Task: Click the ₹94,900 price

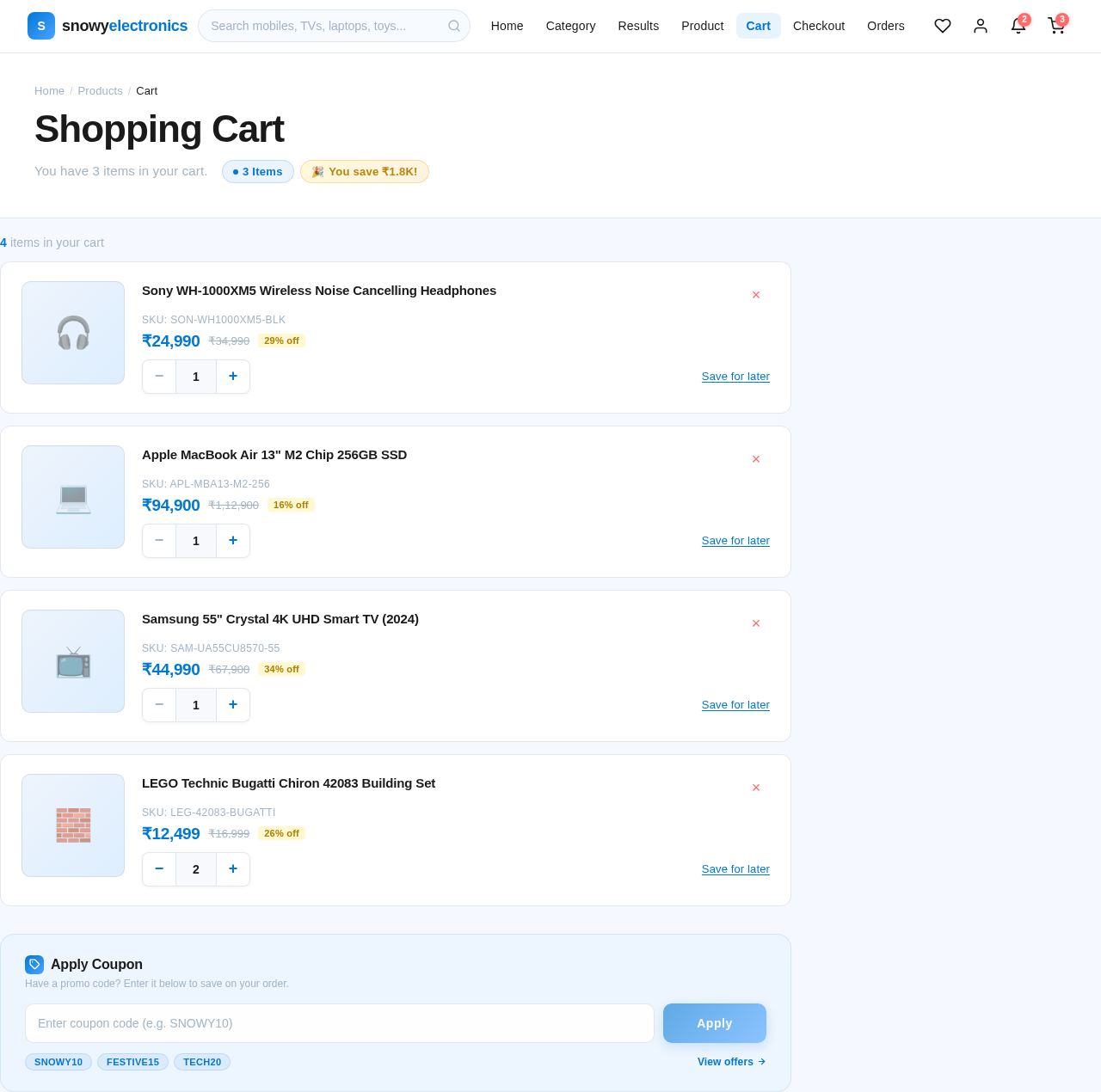Action: click(171, 506)
